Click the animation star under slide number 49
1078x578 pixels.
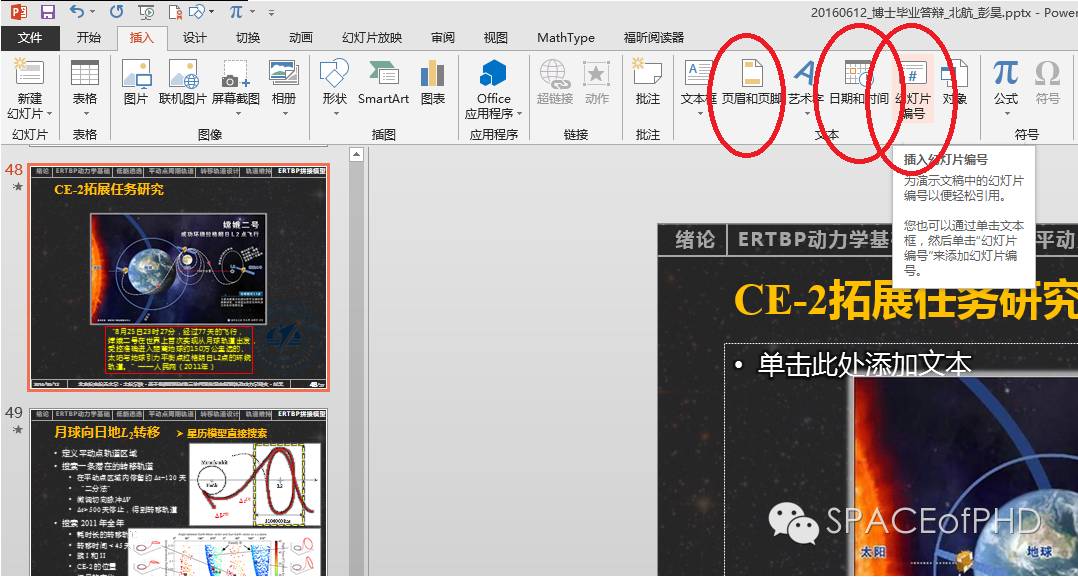pyautogui.click(x=17, y=430)
